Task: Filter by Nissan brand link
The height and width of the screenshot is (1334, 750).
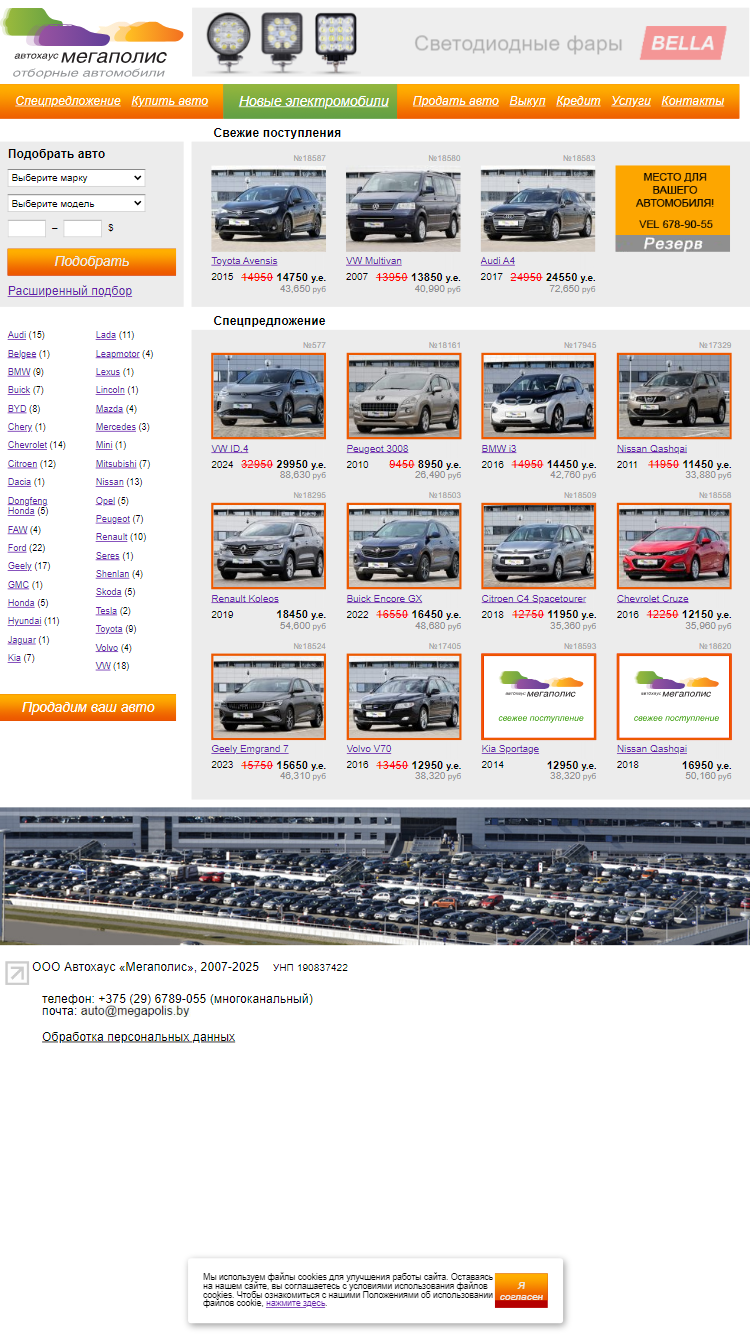Action: click(x=110, y=482)
